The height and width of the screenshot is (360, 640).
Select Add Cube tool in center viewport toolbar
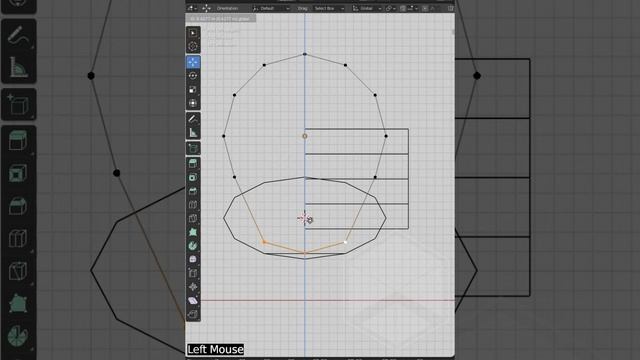(x=193, y=148)
